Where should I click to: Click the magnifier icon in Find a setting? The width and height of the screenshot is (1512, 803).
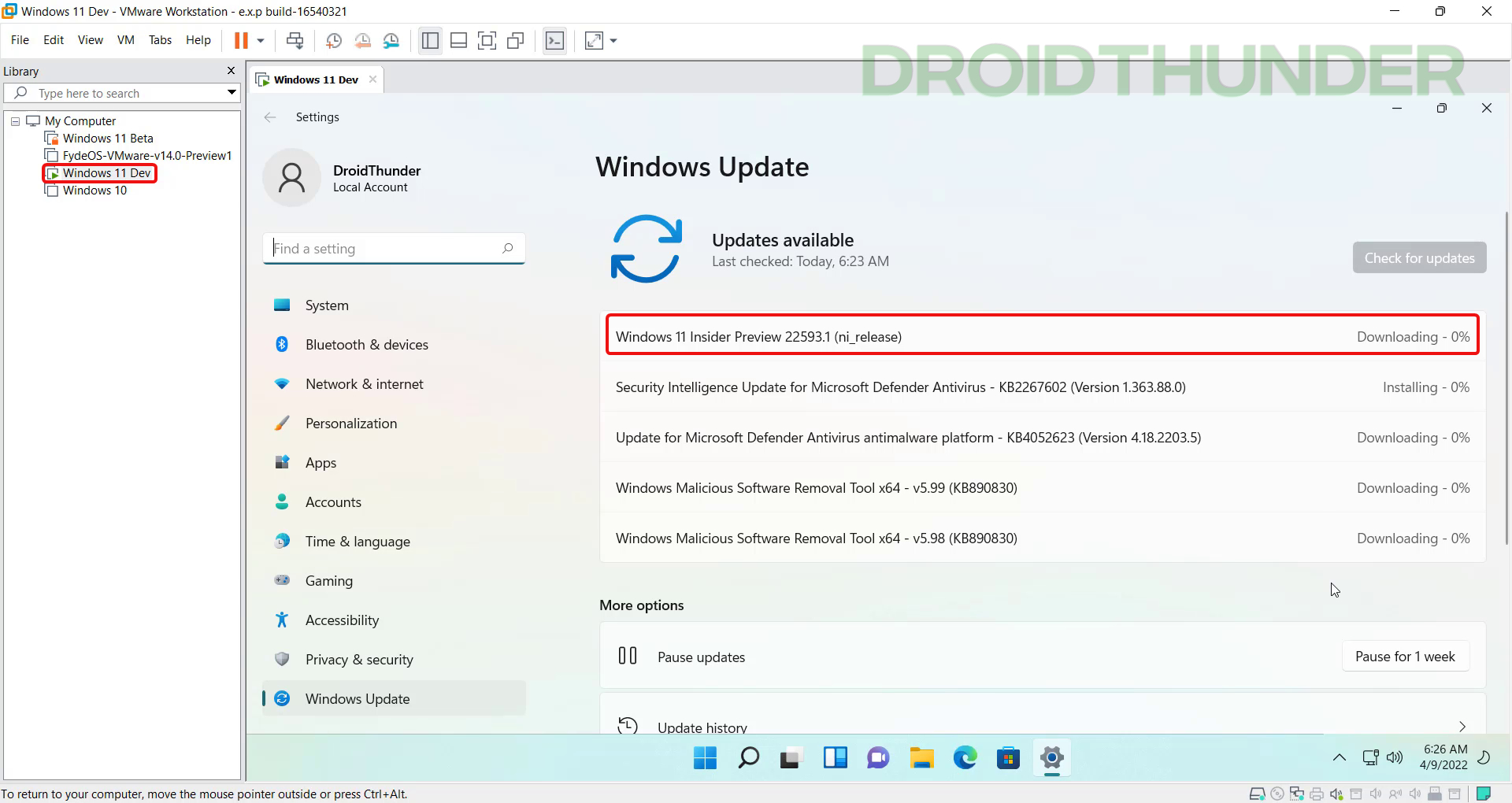tap(507, 249)
